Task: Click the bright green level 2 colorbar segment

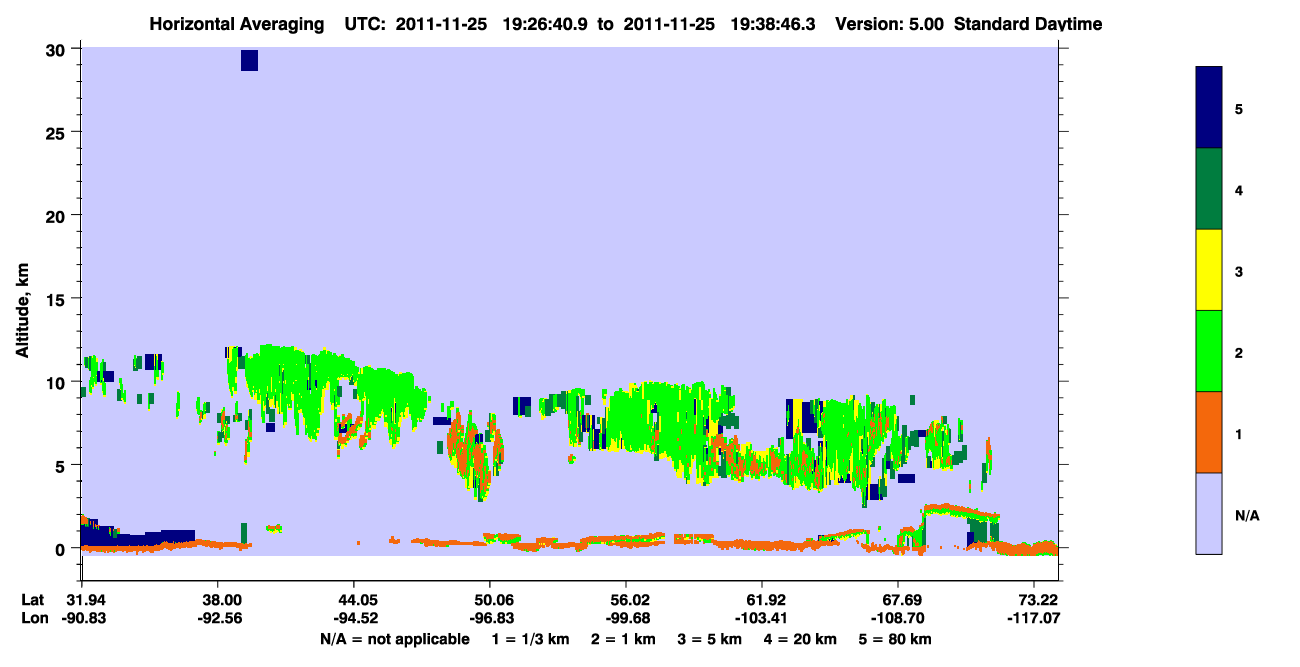Action: (1209, 351)
